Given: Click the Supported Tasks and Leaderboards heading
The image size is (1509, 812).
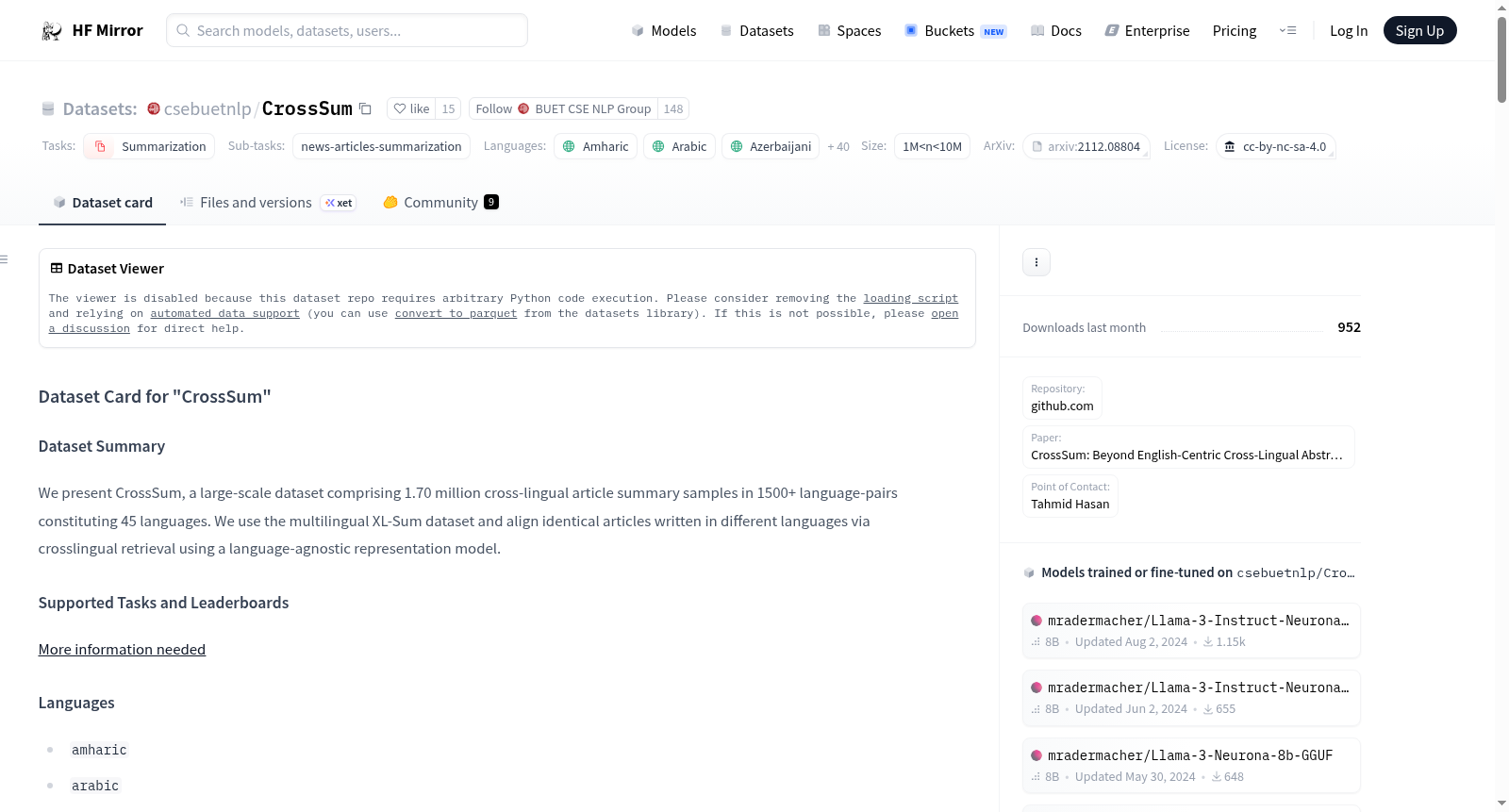Looking at the screenshot, I should click(x=164, y=603).
